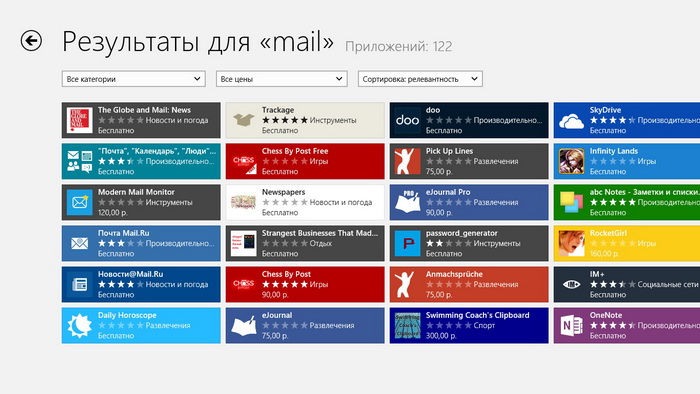Screen dimensions: 700x394
Task: Click the 'Новости@Mail.Ru' app name
Action: click(130, 274)
